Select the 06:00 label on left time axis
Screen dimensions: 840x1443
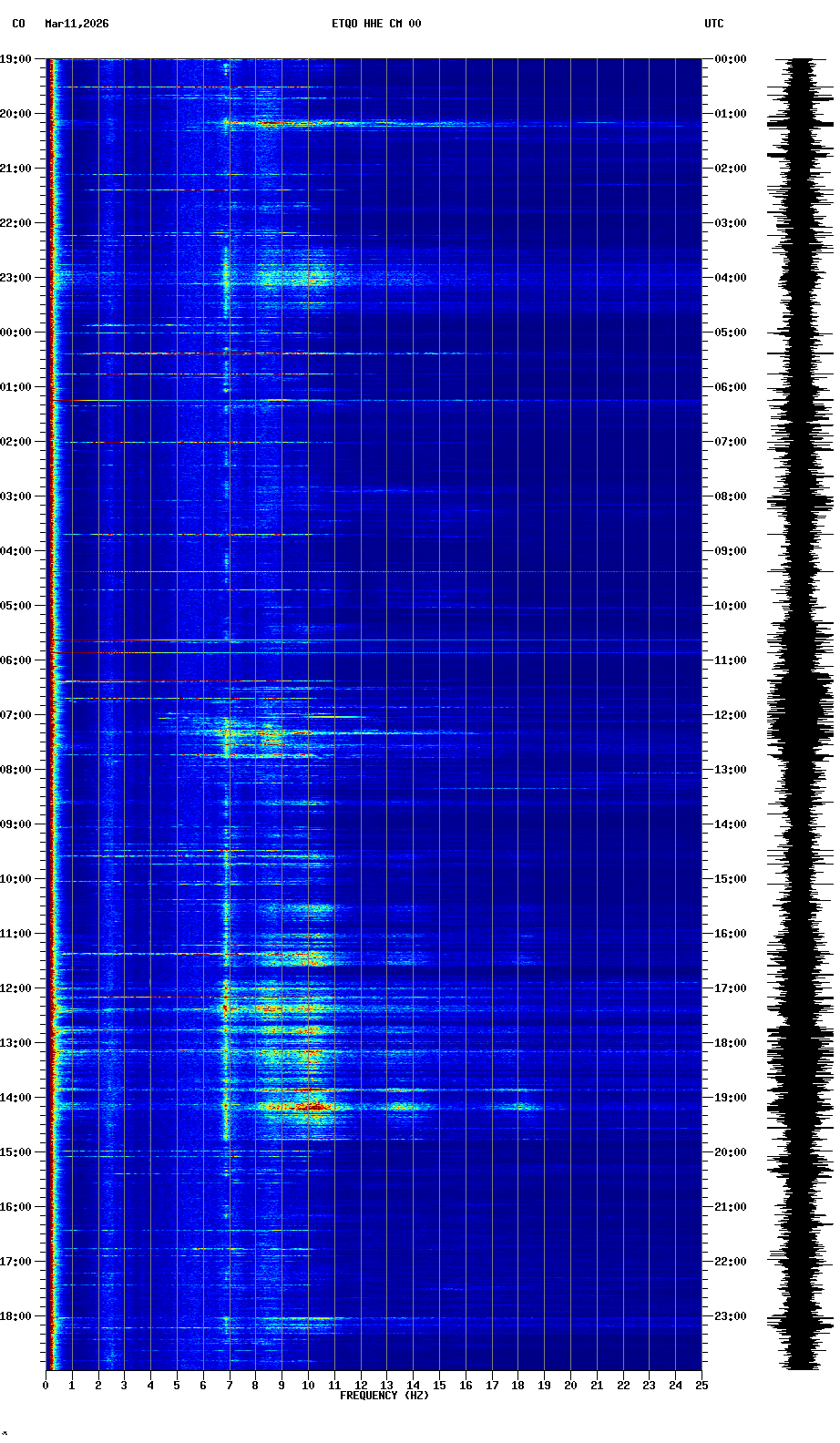click(15, 660)
